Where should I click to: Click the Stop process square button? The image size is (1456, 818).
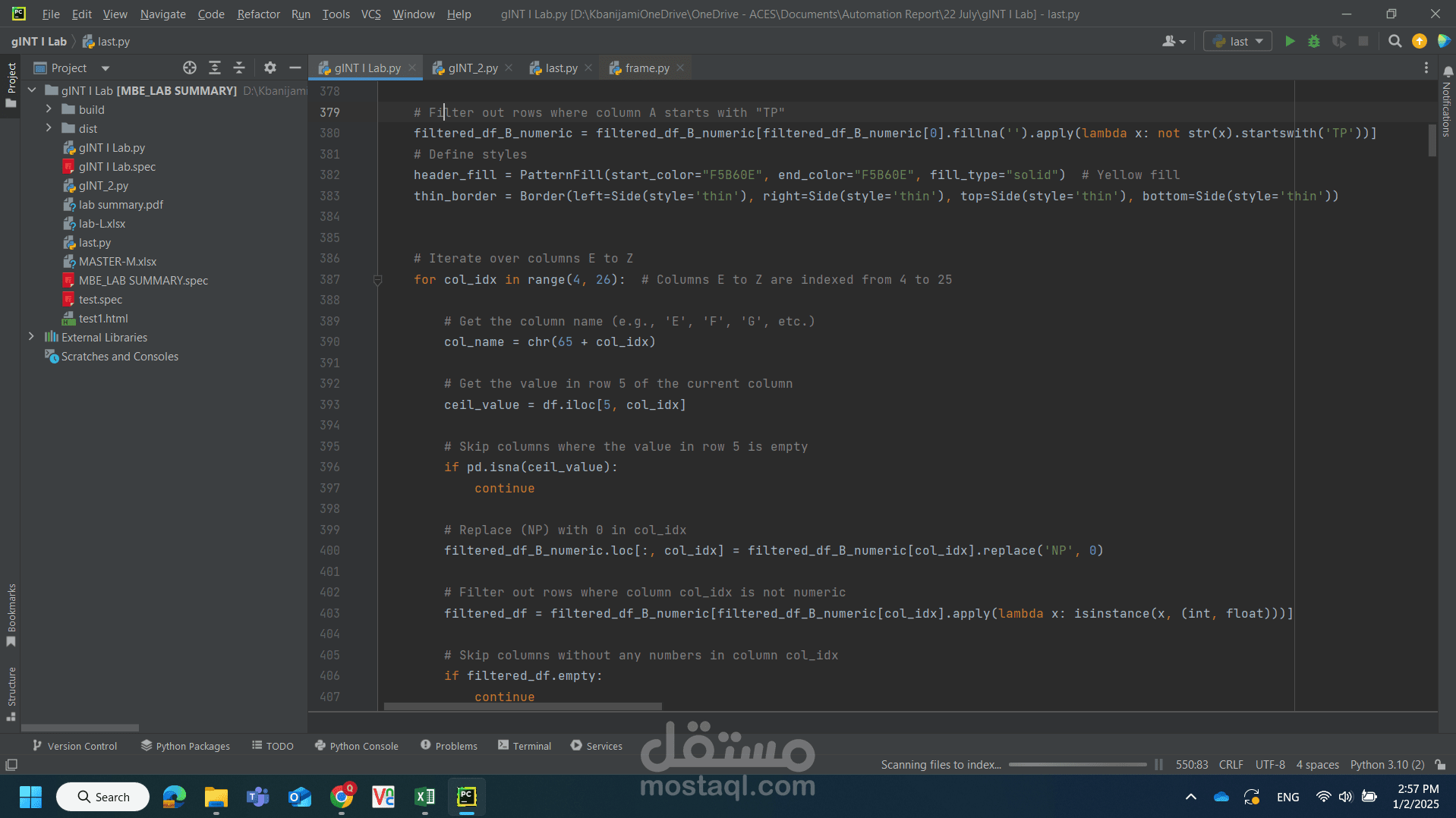pos(1363,41)
